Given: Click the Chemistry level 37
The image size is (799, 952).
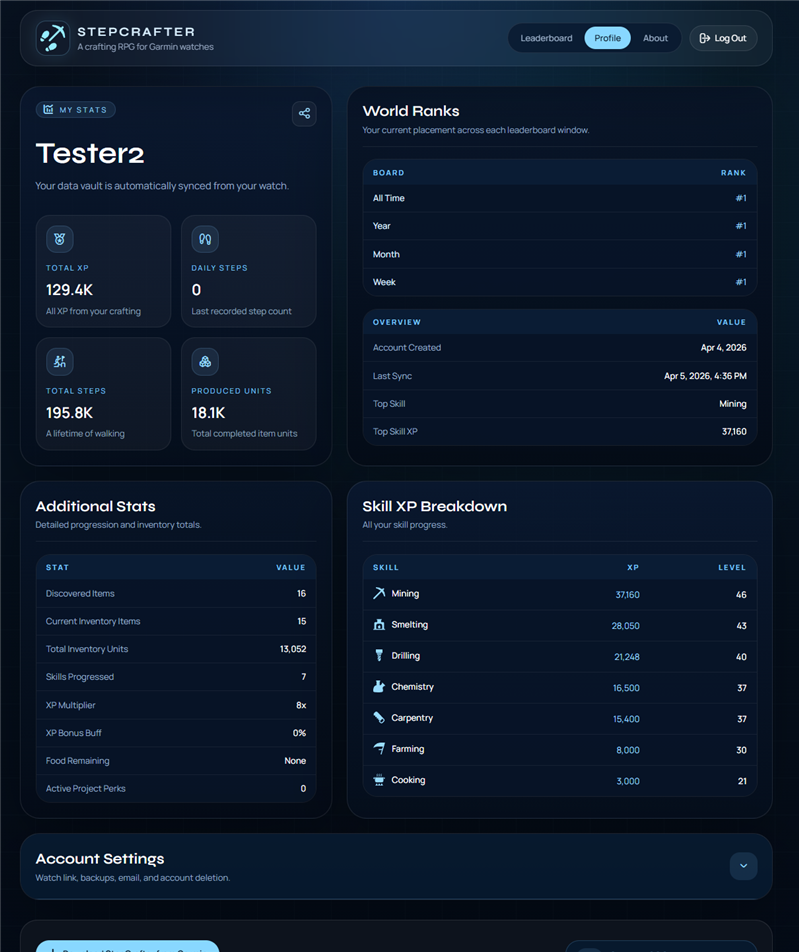Looking at the screenshot, I should coord(741,688).
